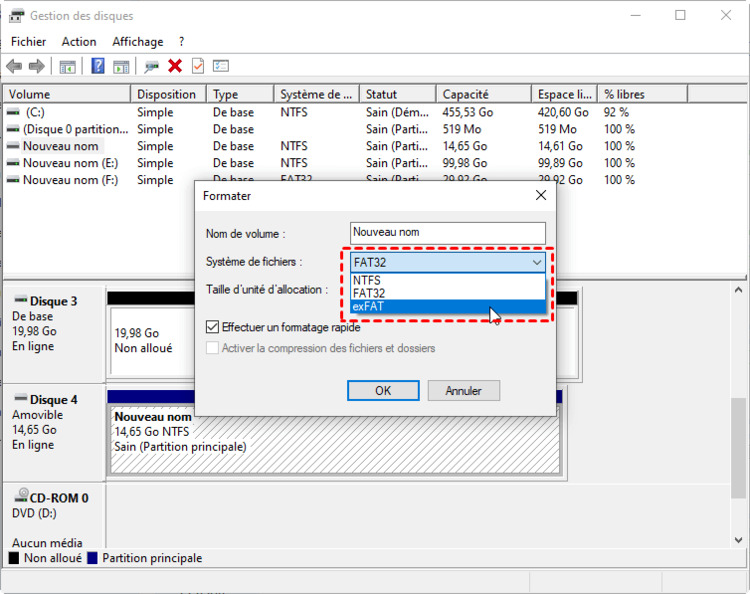Click the 92 % free value
Screen dimensions: 750x594
616,112
